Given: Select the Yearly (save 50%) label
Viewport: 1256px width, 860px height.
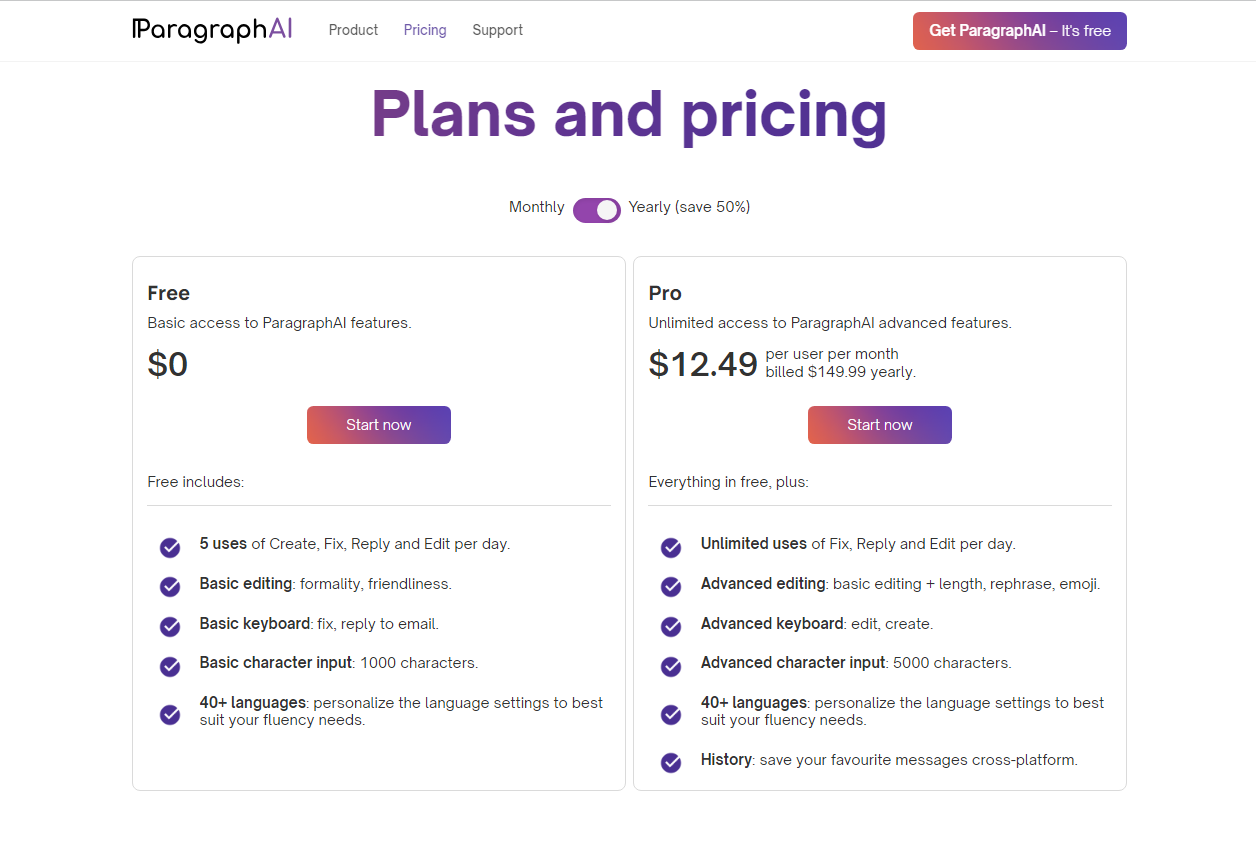Looking at the screenshot, I should click(689, 207).
